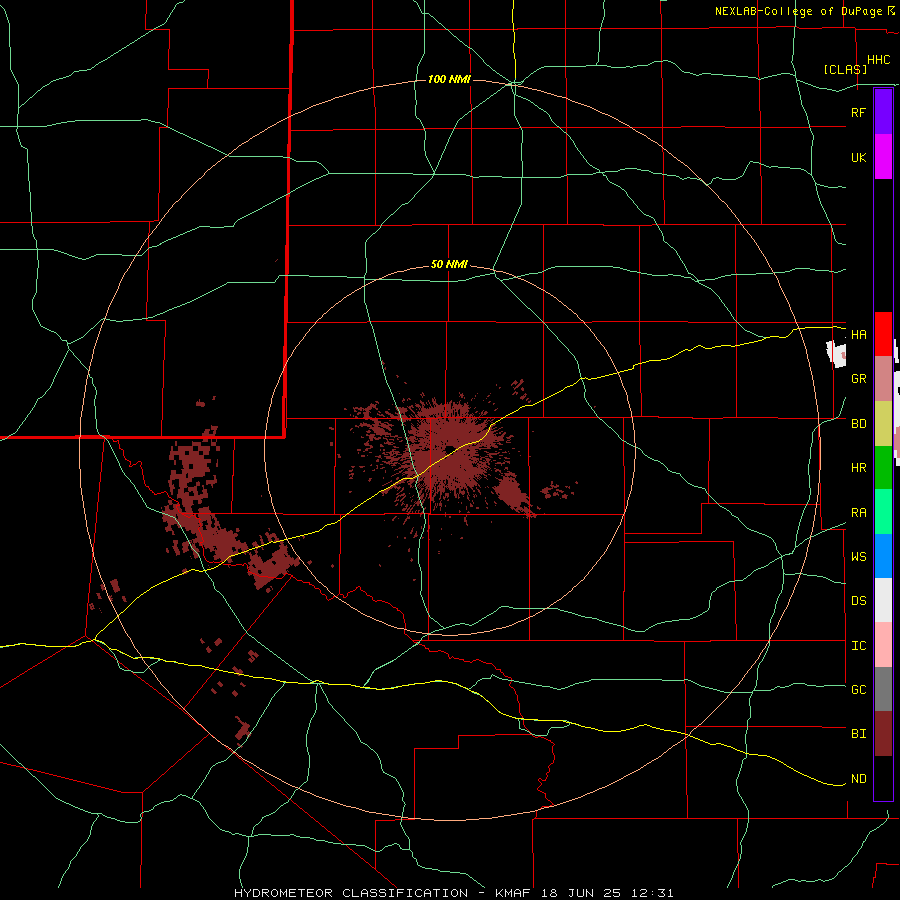Click the HHC product label

click(878, 60)
